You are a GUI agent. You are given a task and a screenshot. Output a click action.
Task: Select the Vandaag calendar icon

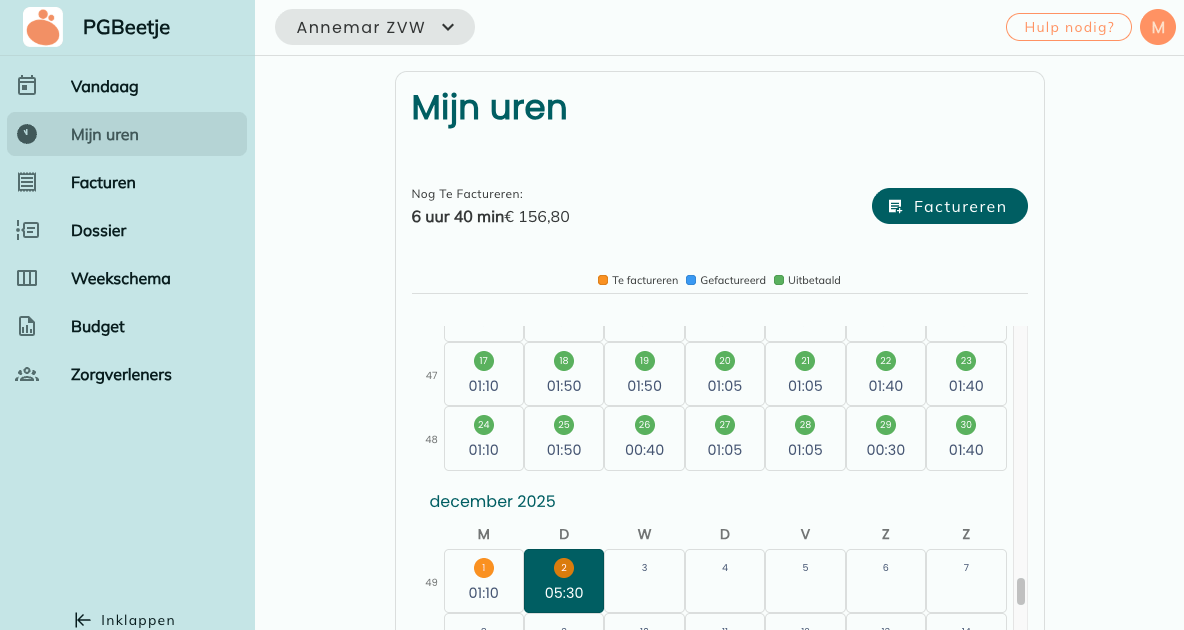pyautogui.click(x=27, y=86)
